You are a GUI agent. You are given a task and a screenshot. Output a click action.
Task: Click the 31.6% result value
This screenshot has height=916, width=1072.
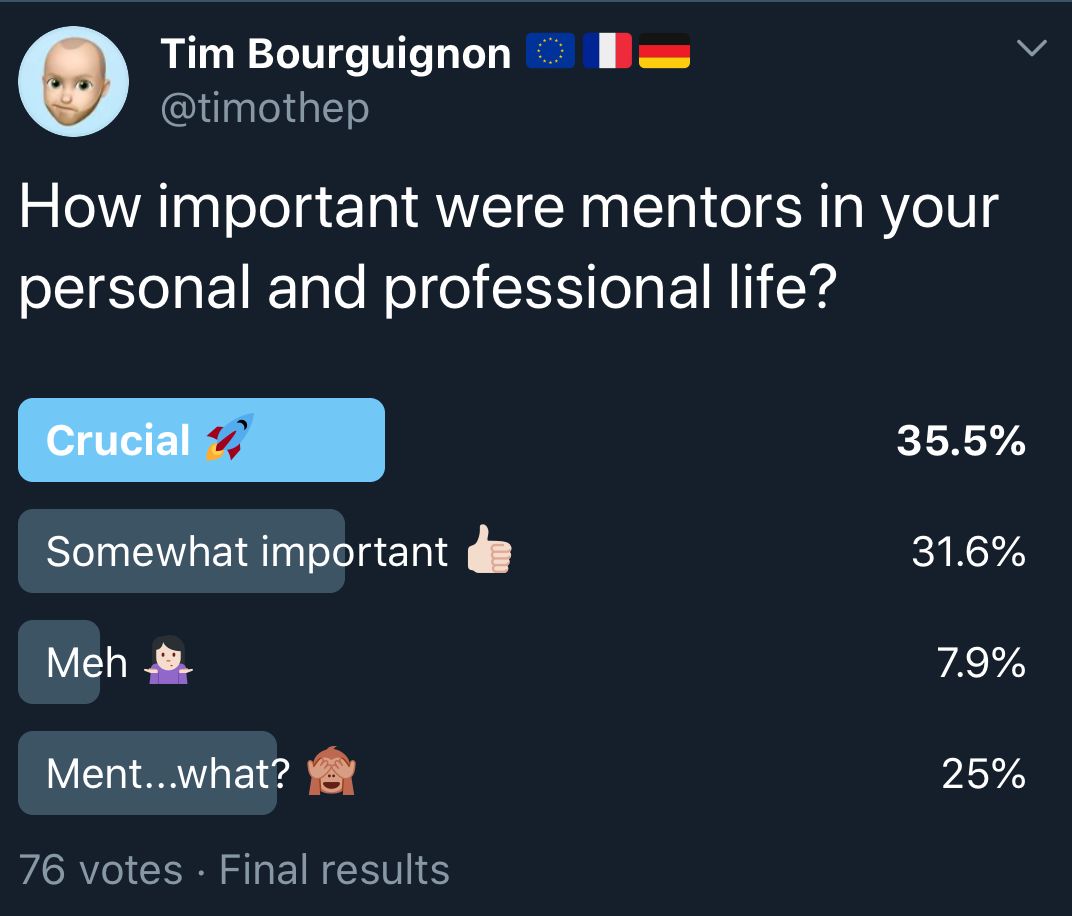968,551
